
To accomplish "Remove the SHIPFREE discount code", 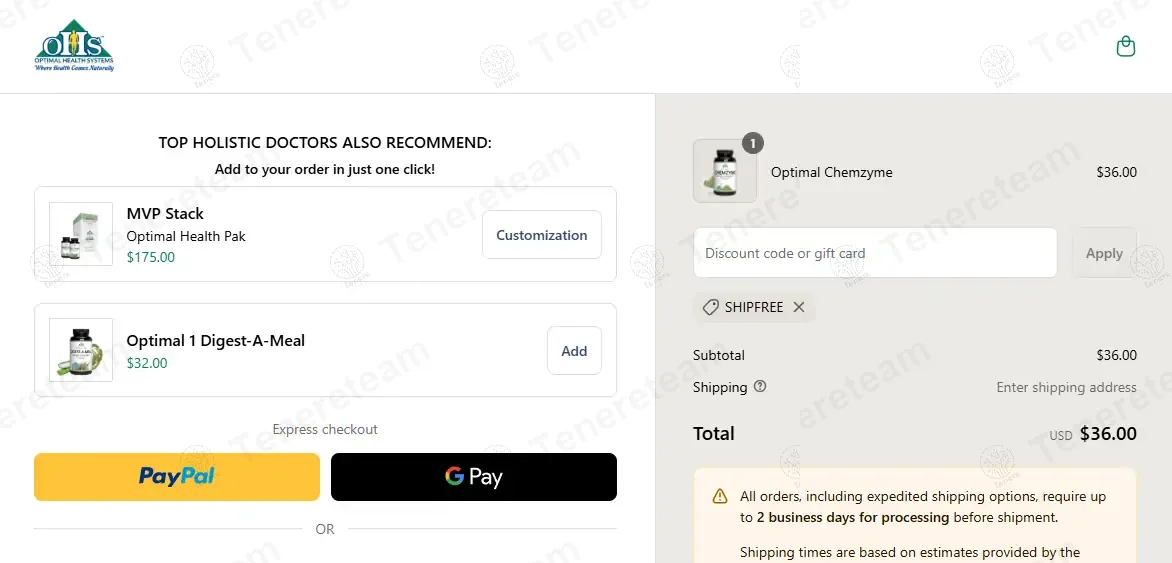I will coord(799,307).
